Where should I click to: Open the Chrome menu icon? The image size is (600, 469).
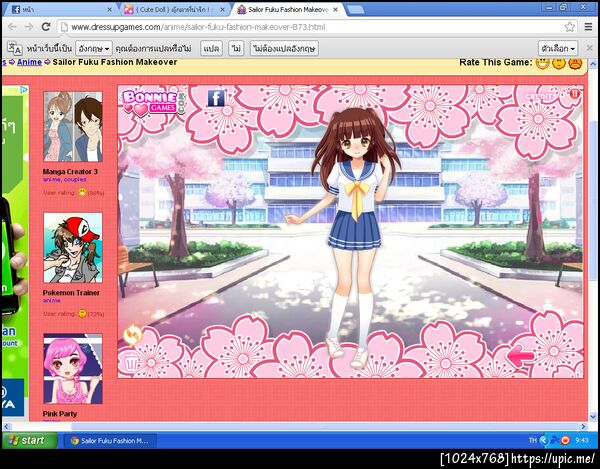[588, 27]
